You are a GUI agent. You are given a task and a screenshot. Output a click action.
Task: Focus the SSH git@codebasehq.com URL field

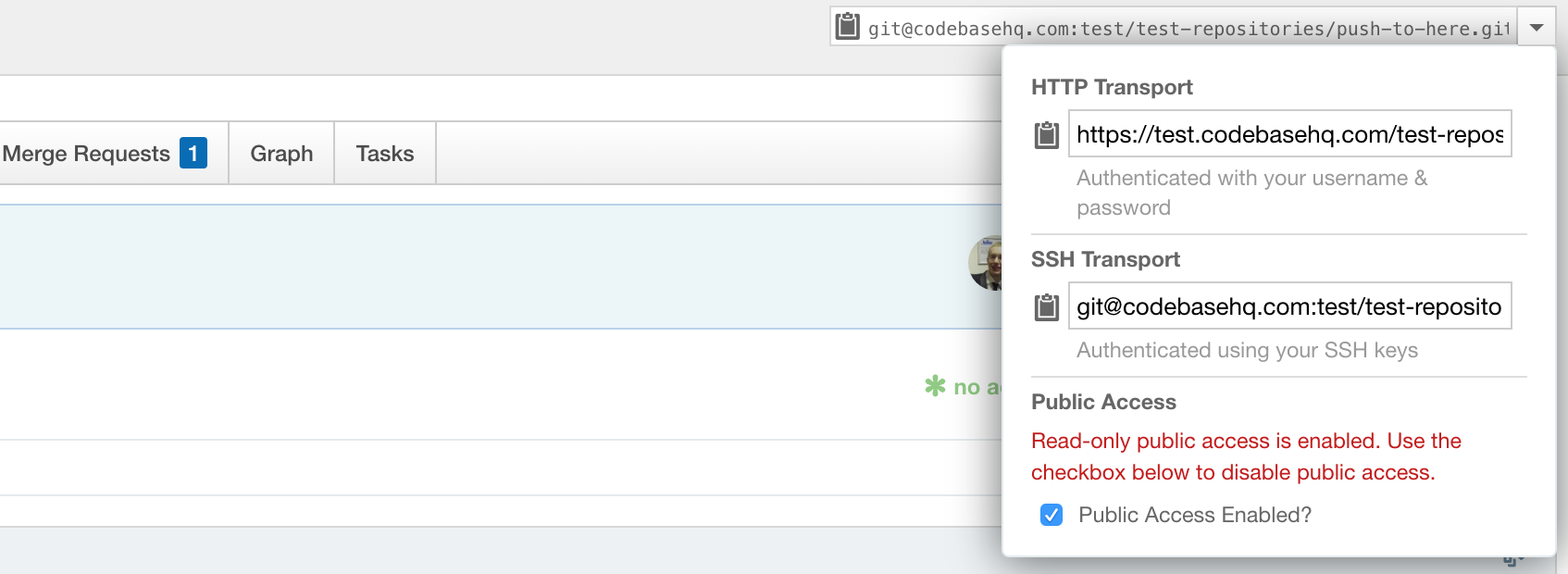click(1290, 306)
